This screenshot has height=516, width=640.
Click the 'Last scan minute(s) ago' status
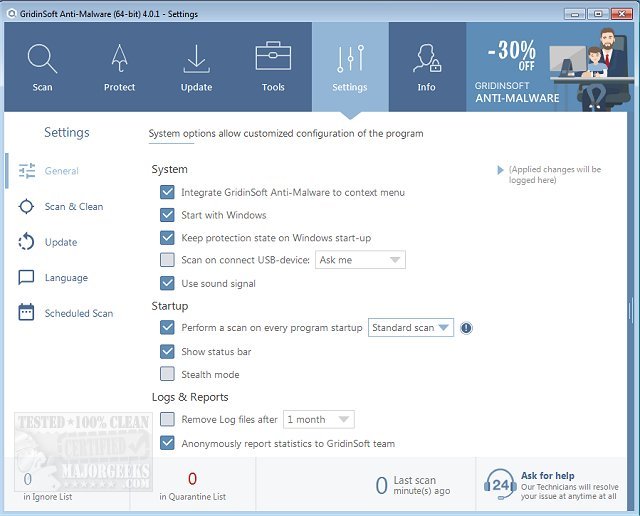point(413,485)
